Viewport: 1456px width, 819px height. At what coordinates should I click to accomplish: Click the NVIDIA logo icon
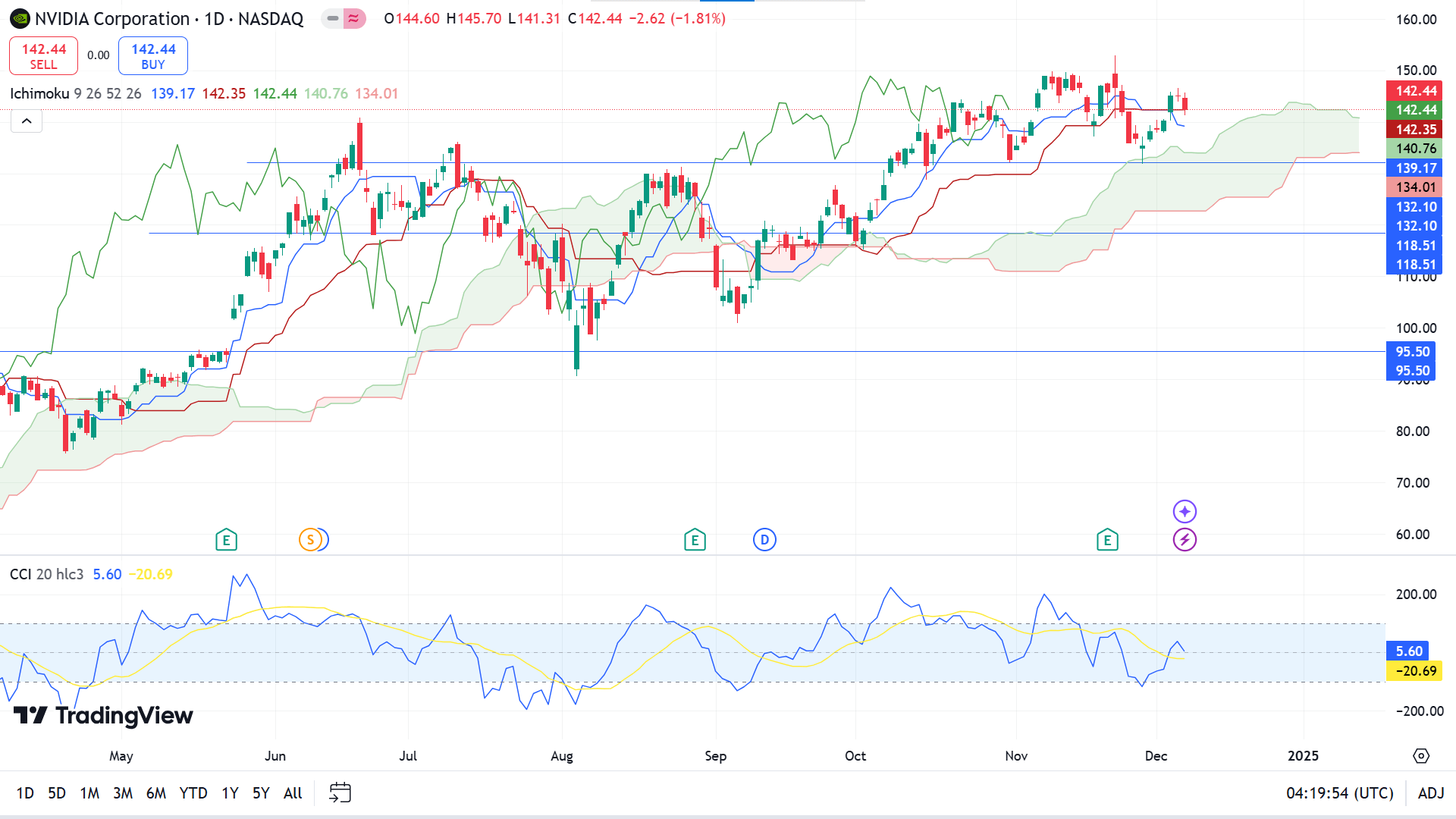pos(20,18)
